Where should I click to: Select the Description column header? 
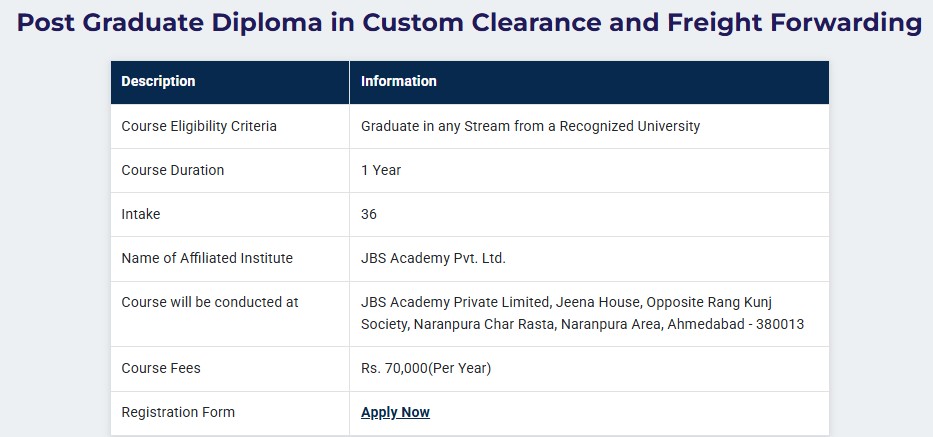coord(158,81)
